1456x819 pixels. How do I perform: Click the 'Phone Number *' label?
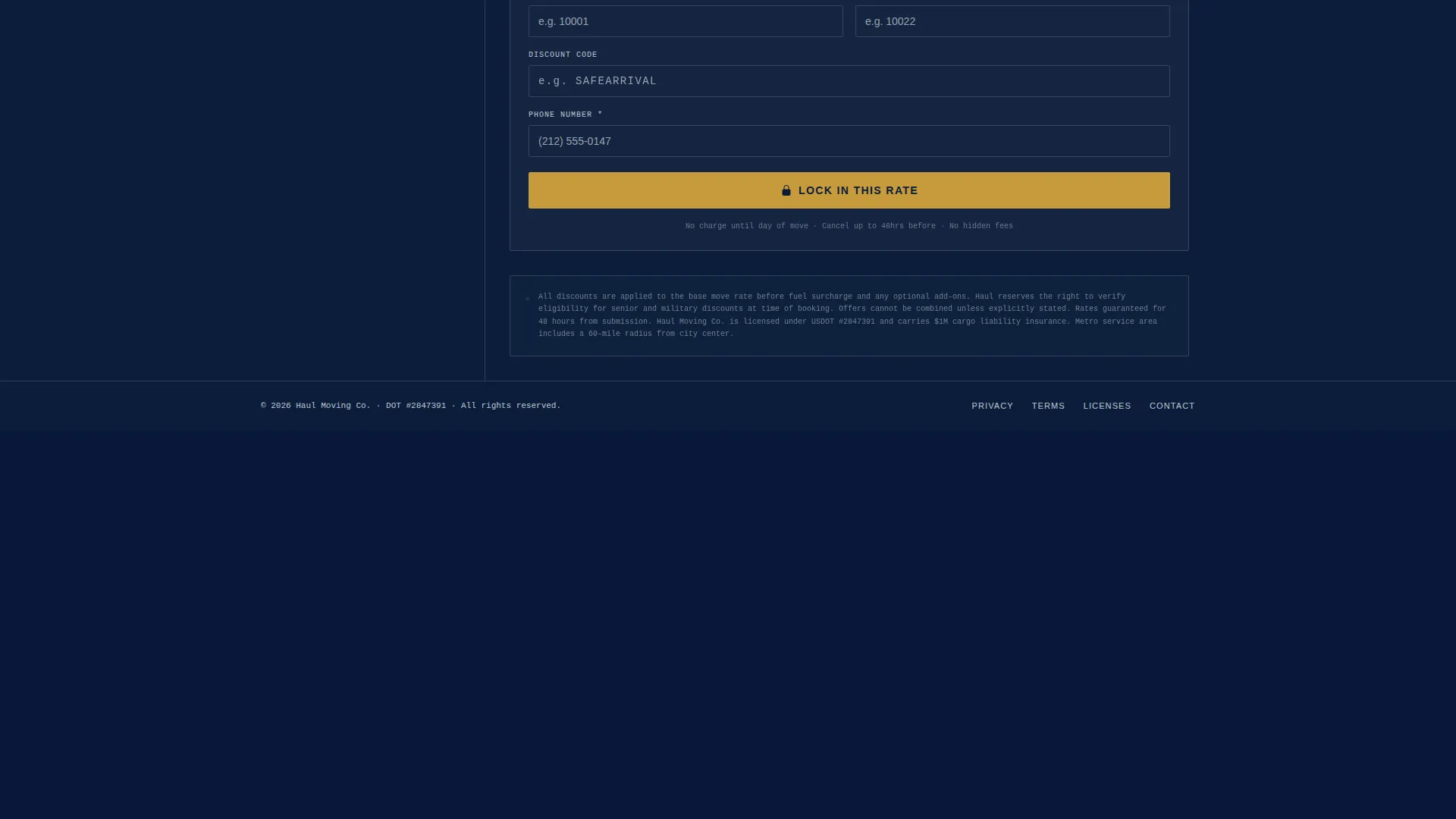coord(566,115)
